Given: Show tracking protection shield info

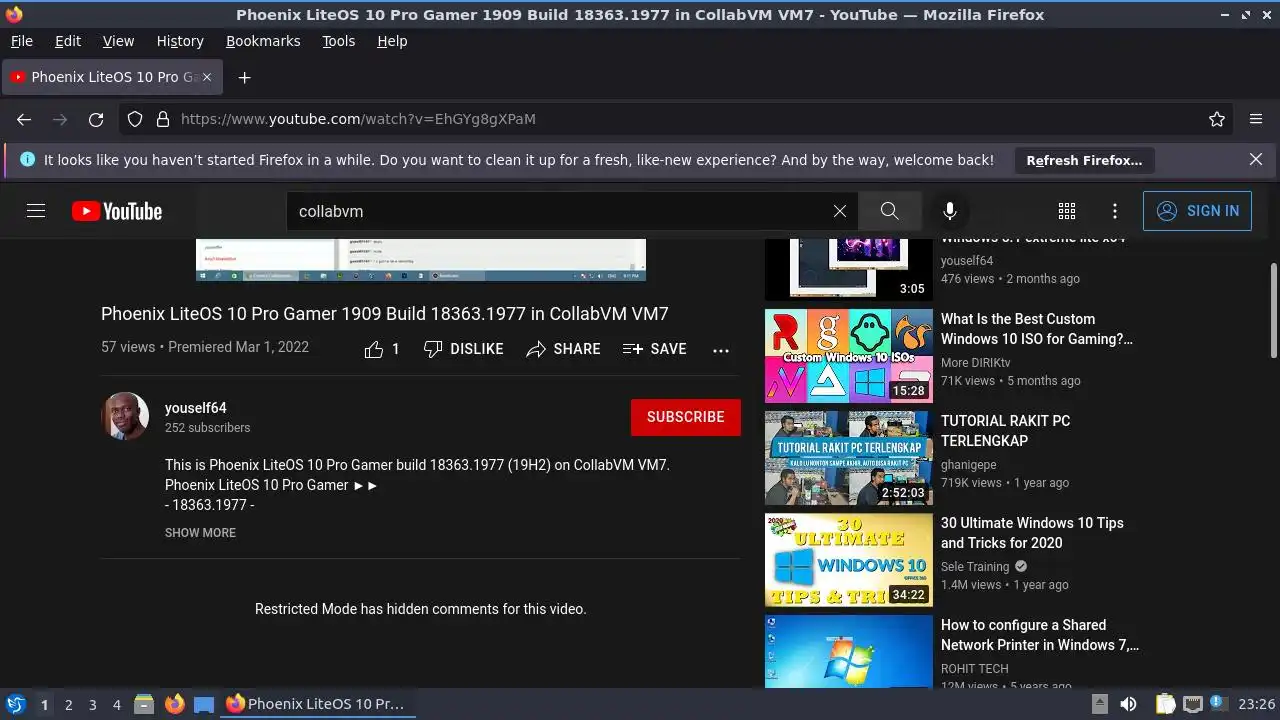Looking at the screenshot, I should (135, 119).
